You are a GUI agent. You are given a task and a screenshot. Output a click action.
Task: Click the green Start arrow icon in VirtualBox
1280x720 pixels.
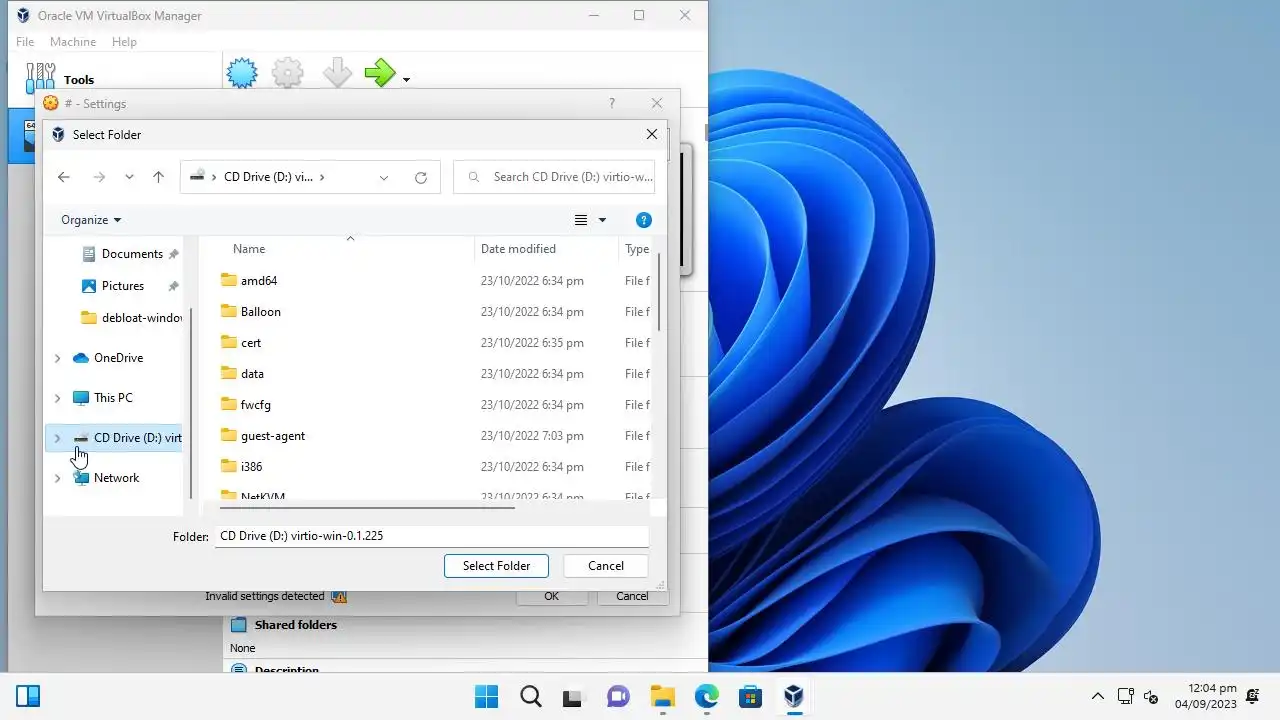pos(380,73)
